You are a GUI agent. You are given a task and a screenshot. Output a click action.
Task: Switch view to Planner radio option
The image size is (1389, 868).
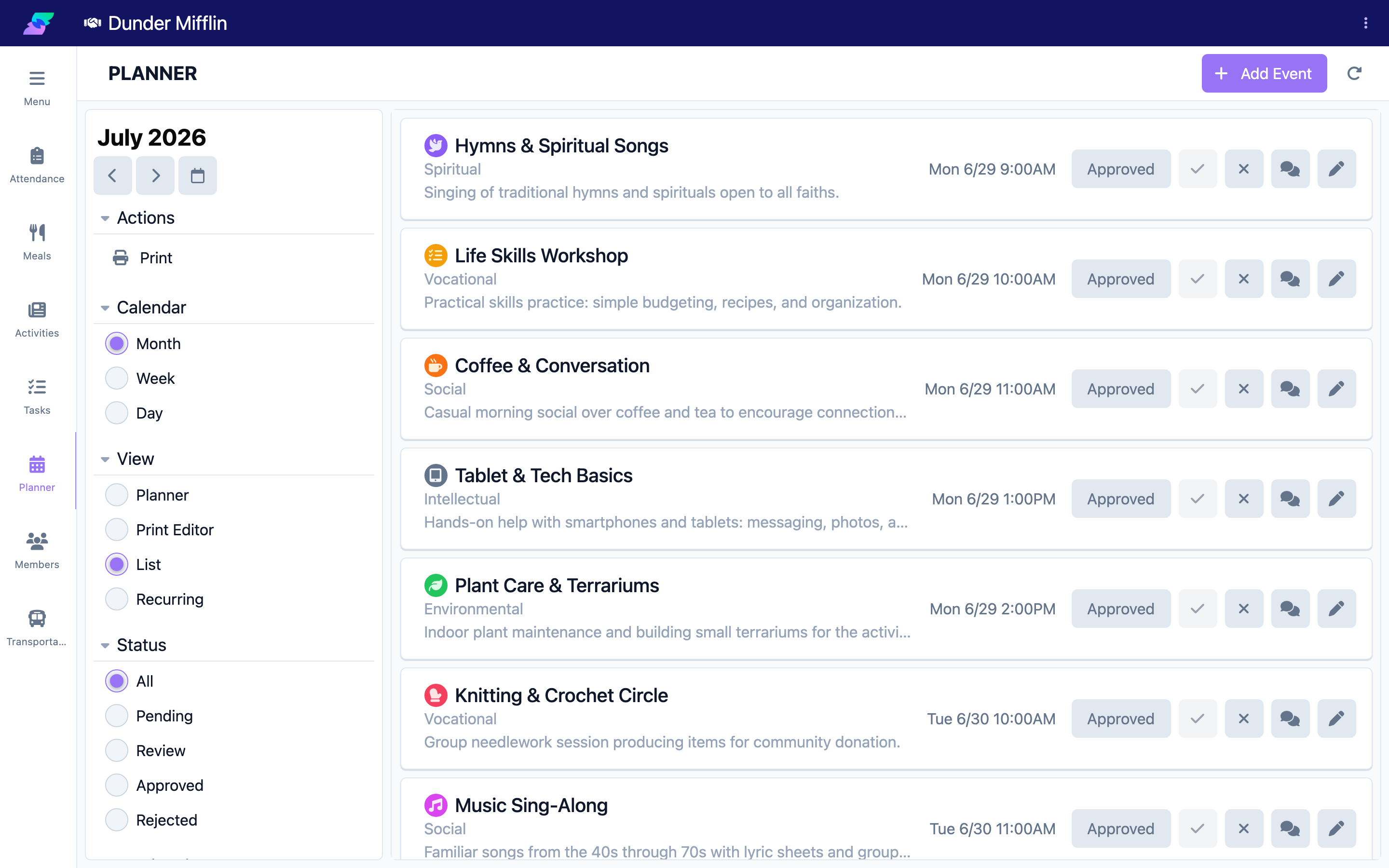pos(117,495)
